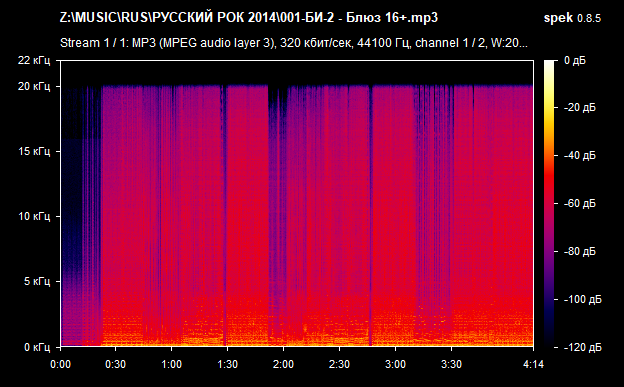Click the '1:30' time axis label
Image resolution: width=624 pixels, height=387 pixels.
click(228, 364)
